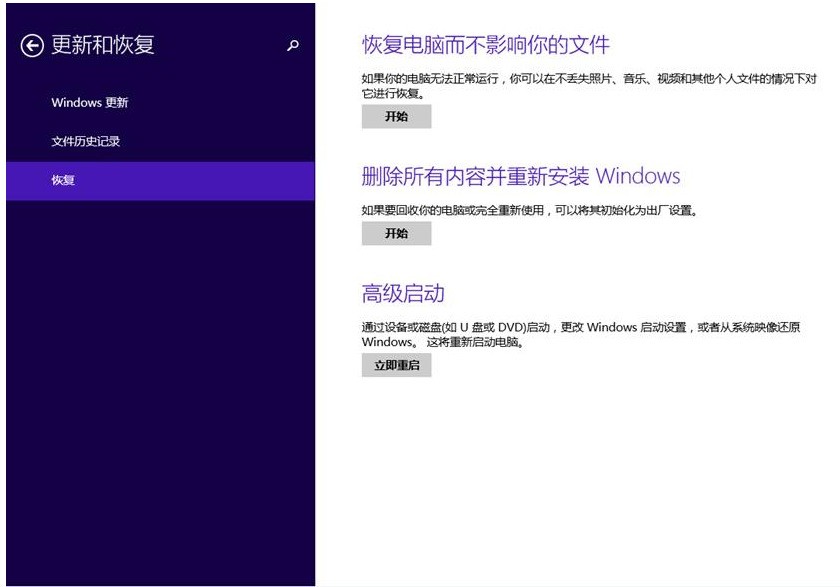Click the back arrow icon beside 更新和恢复
This screenshot has width=840, height=587.
[x=32, y=46]
